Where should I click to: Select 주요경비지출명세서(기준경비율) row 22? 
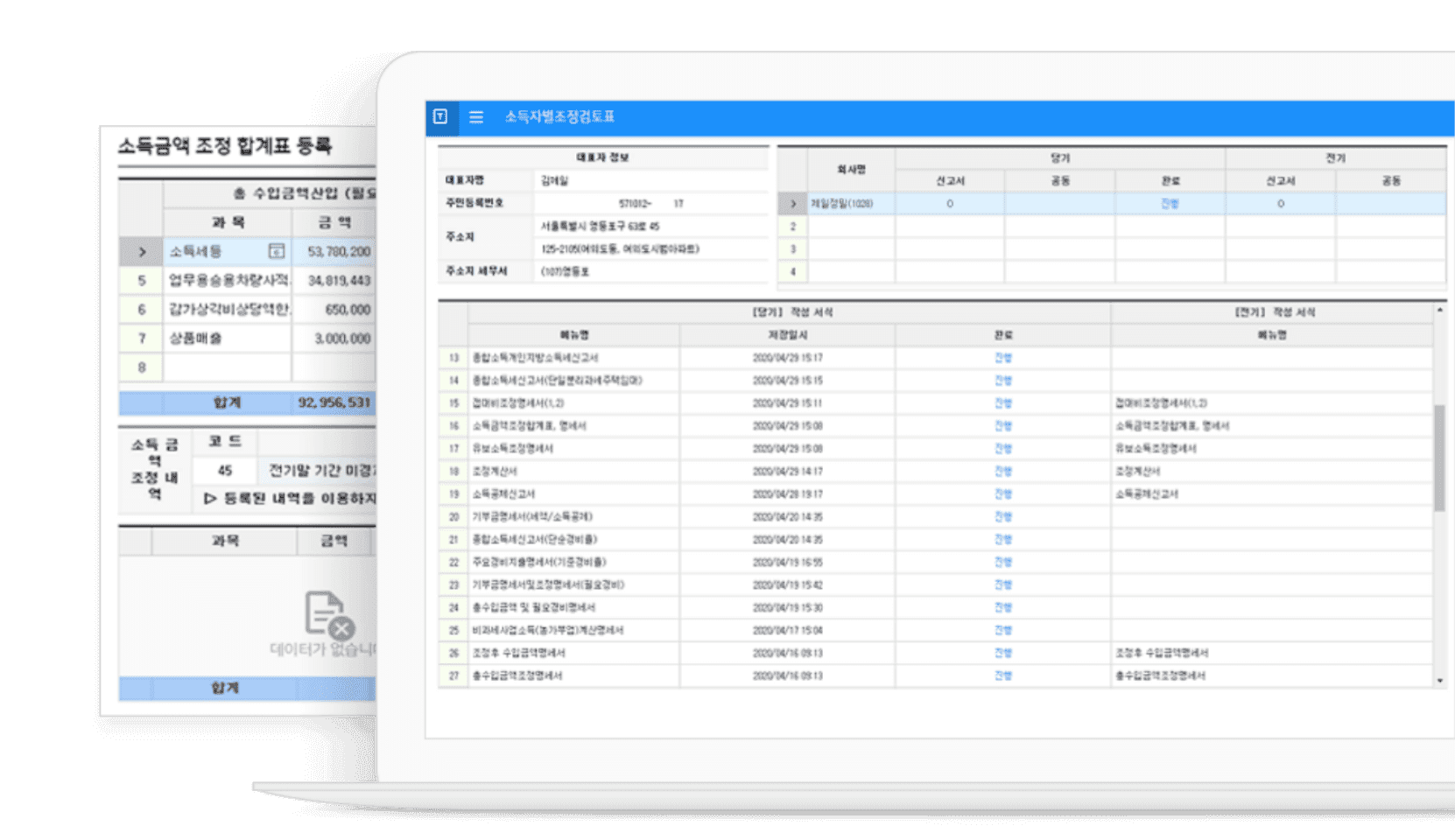[539, 563]
